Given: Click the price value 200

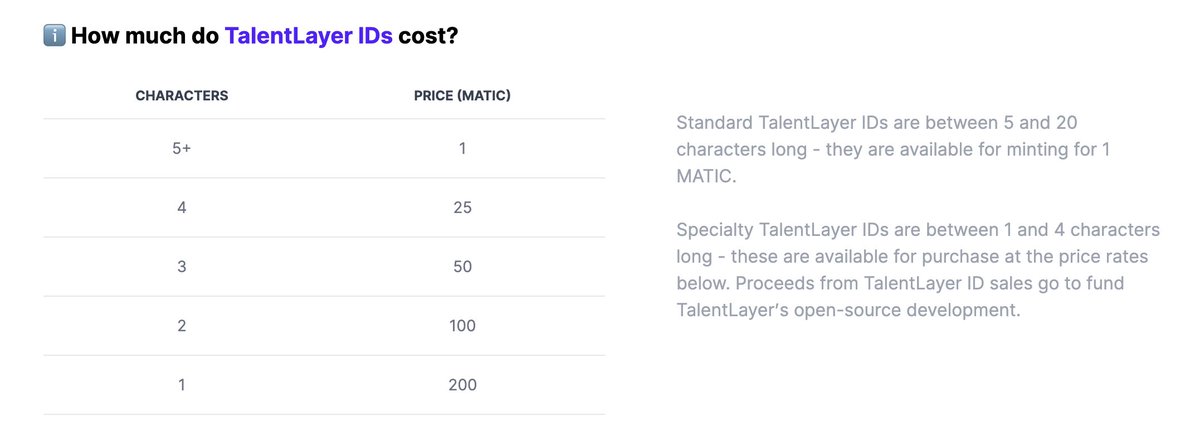Looking at the screenshot, I should point(462,385).
